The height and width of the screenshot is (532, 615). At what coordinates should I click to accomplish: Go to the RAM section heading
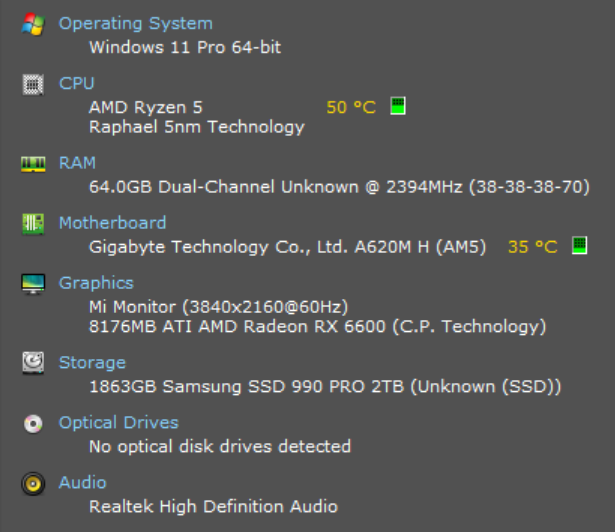coord(77,163)
